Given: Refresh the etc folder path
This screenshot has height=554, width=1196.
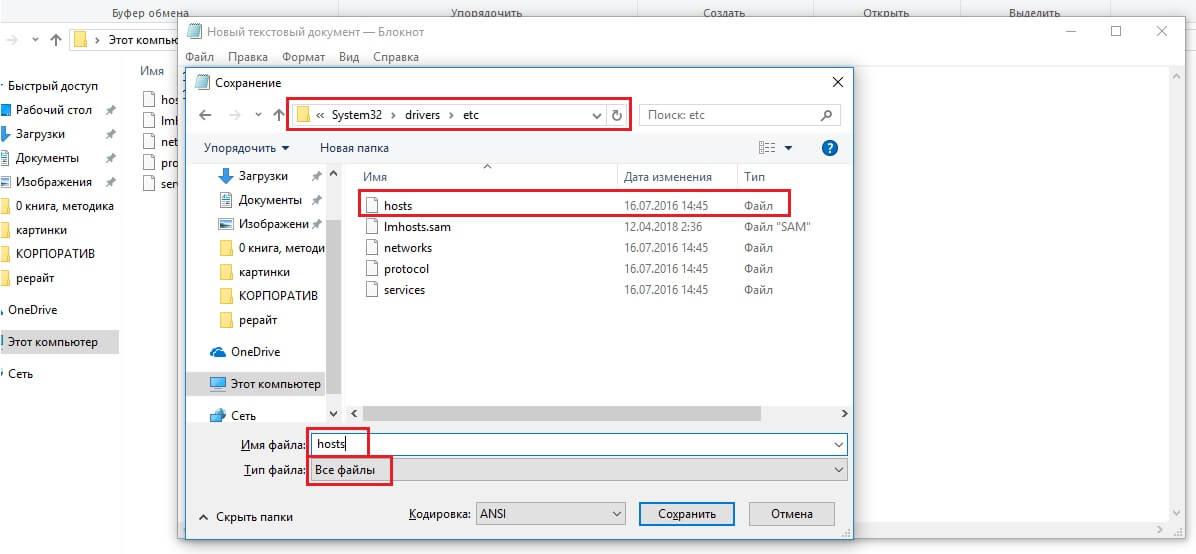Looking at the screenshot, I should 617,116.
